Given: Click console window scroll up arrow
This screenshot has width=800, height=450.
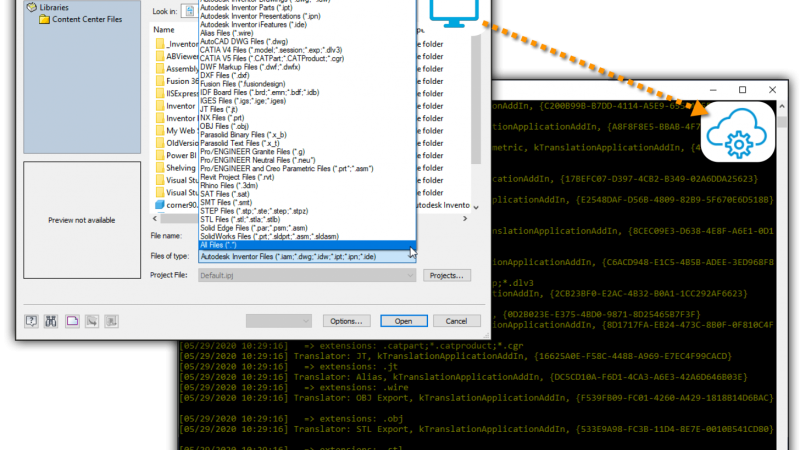Looking at the screenshot, I should click(782, 106).
